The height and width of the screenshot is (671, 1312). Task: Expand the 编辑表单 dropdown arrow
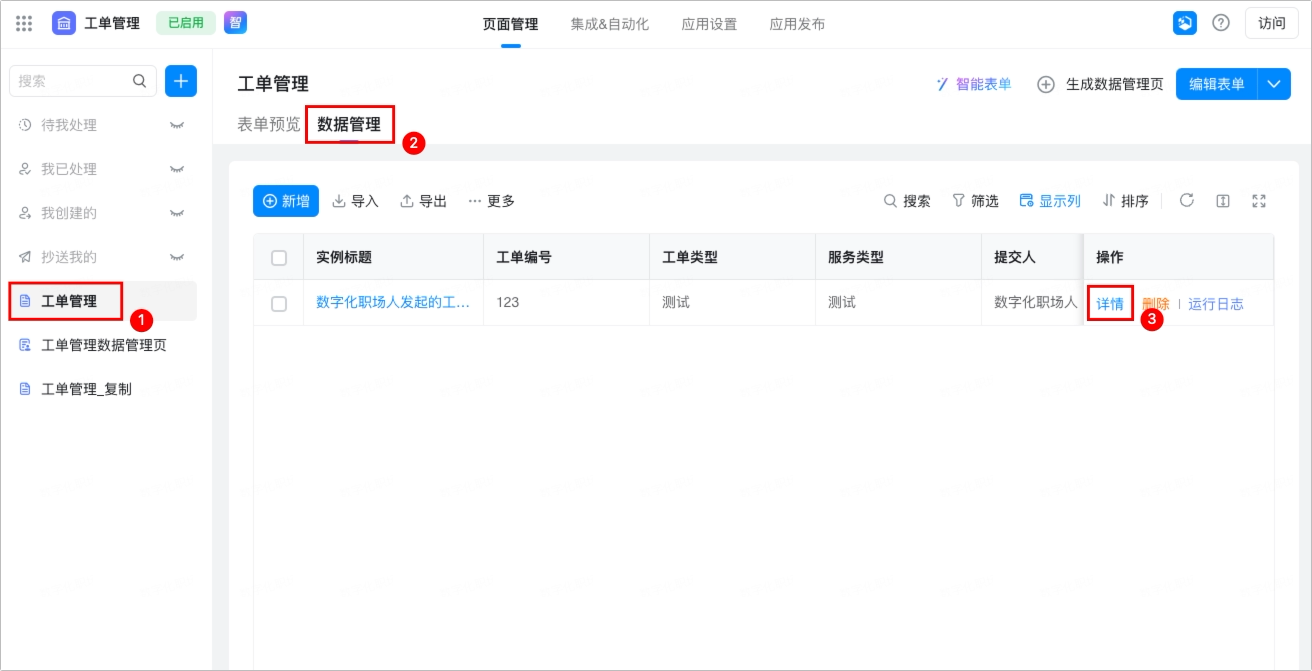coord(1274,84)
